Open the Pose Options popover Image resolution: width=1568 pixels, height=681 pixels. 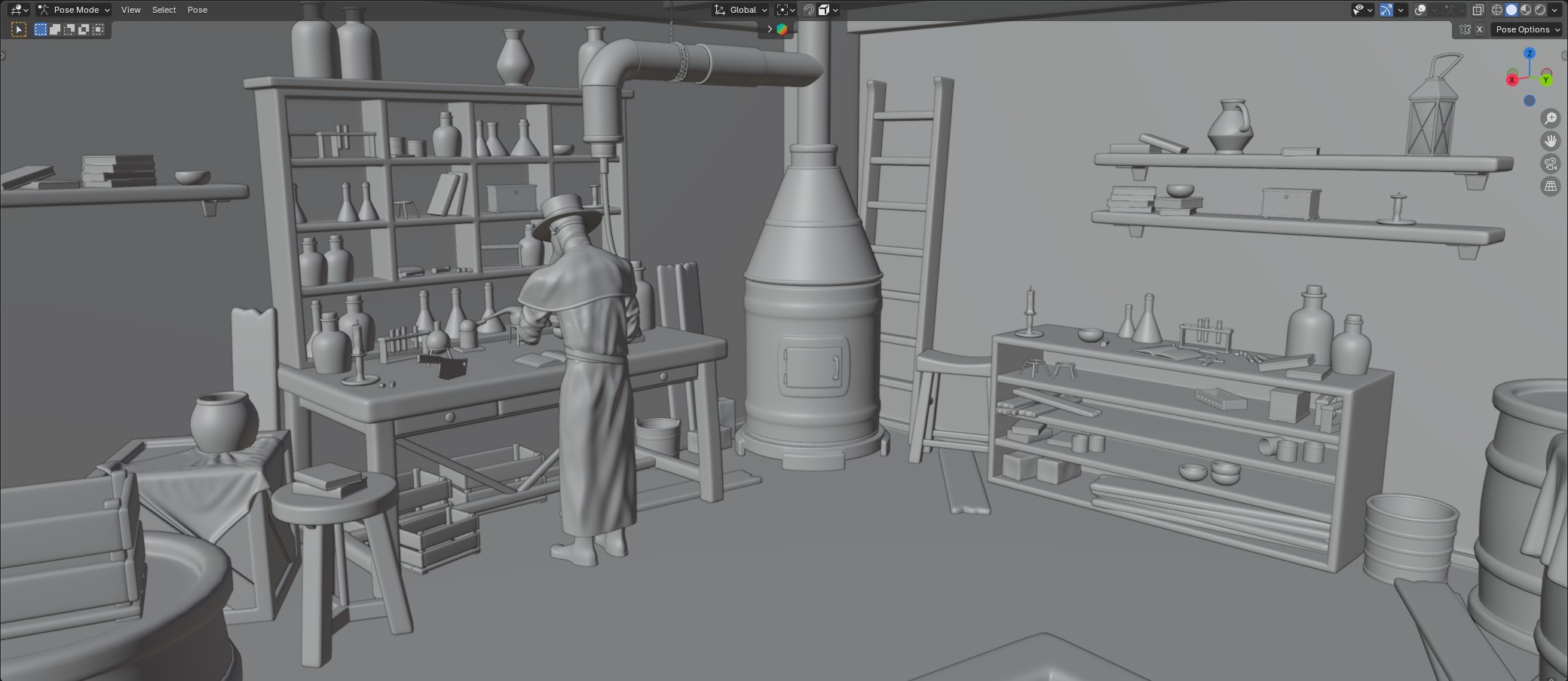[1527, 29]
